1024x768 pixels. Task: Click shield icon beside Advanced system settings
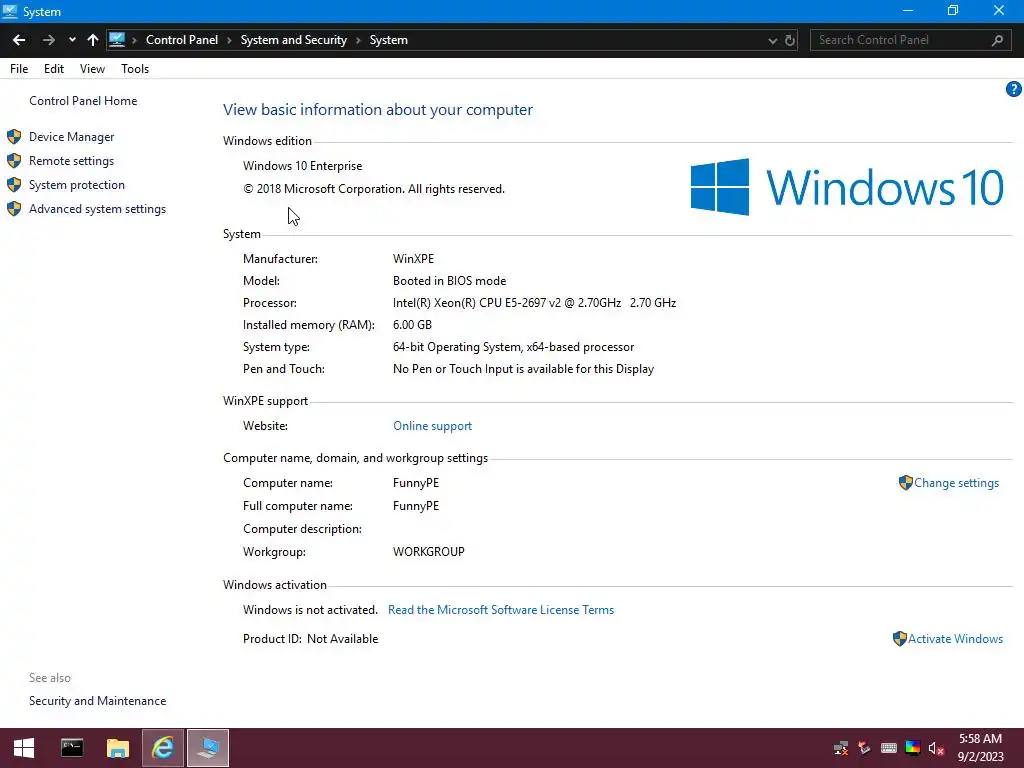(14, 209)
